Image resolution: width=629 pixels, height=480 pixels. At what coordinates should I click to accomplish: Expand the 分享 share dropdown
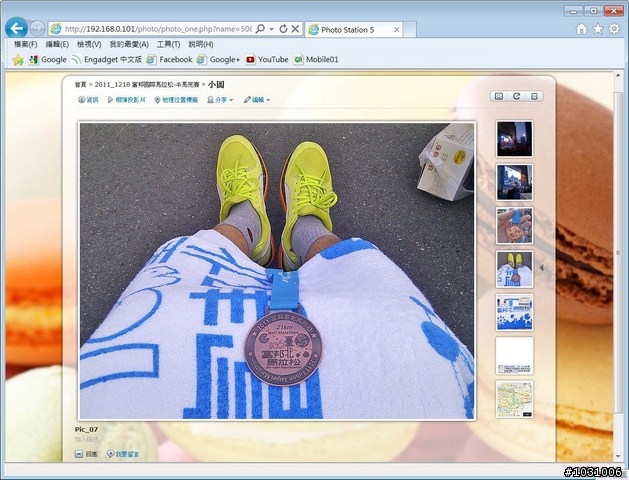point(220,100)
